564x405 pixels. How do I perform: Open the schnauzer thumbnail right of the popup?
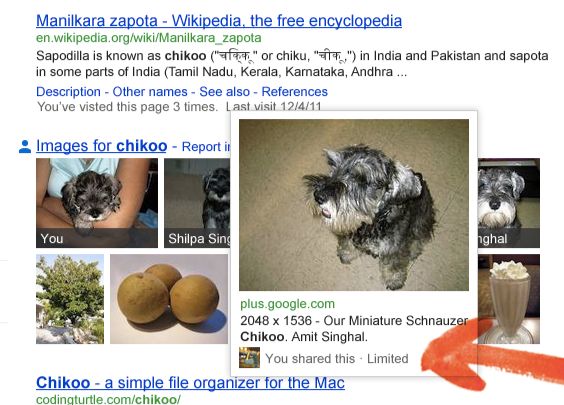509,203
